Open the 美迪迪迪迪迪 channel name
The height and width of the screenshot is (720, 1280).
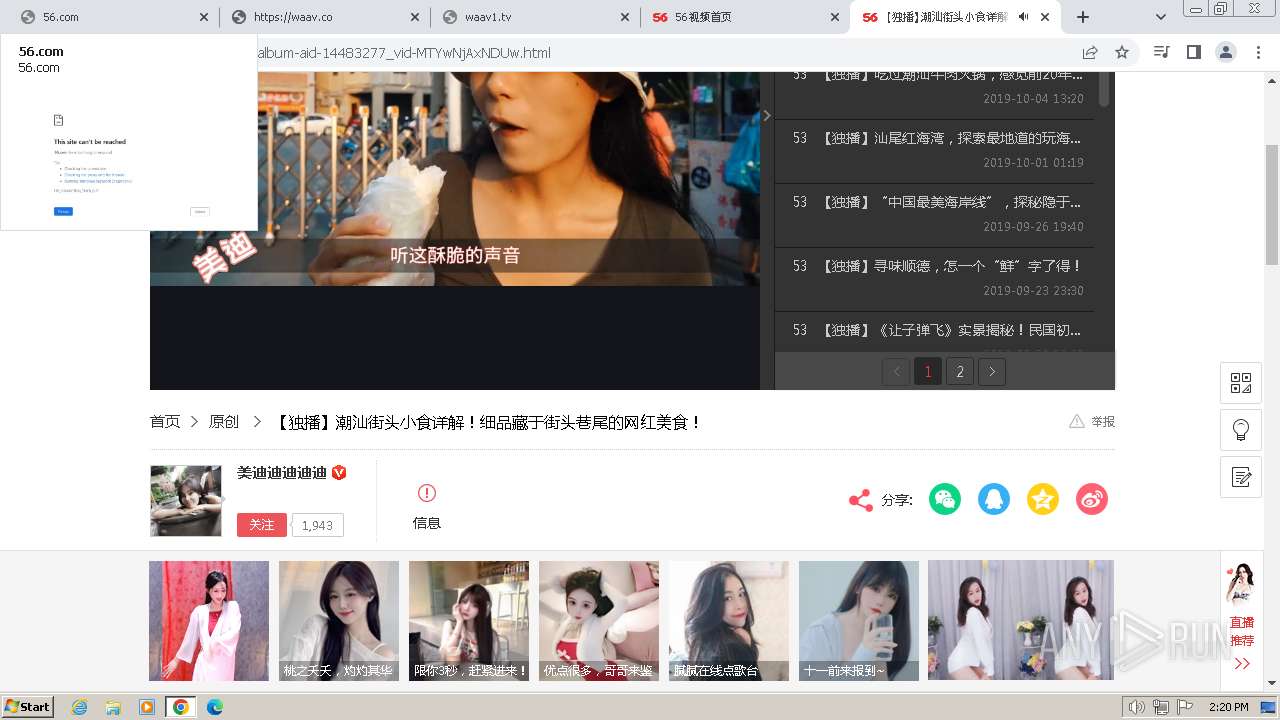[282, 473]
